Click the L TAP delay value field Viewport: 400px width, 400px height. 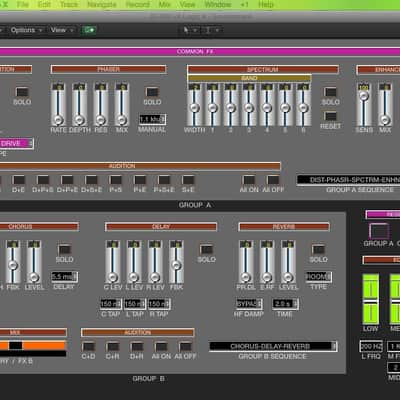135,304
